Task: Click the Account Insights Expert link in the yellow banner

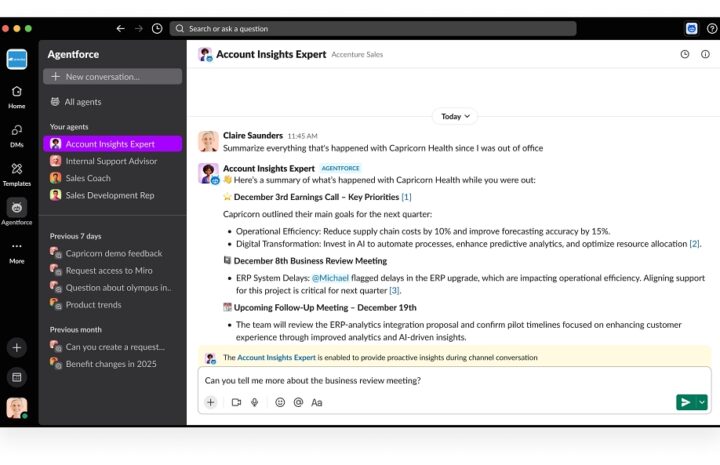Action: 276,357
